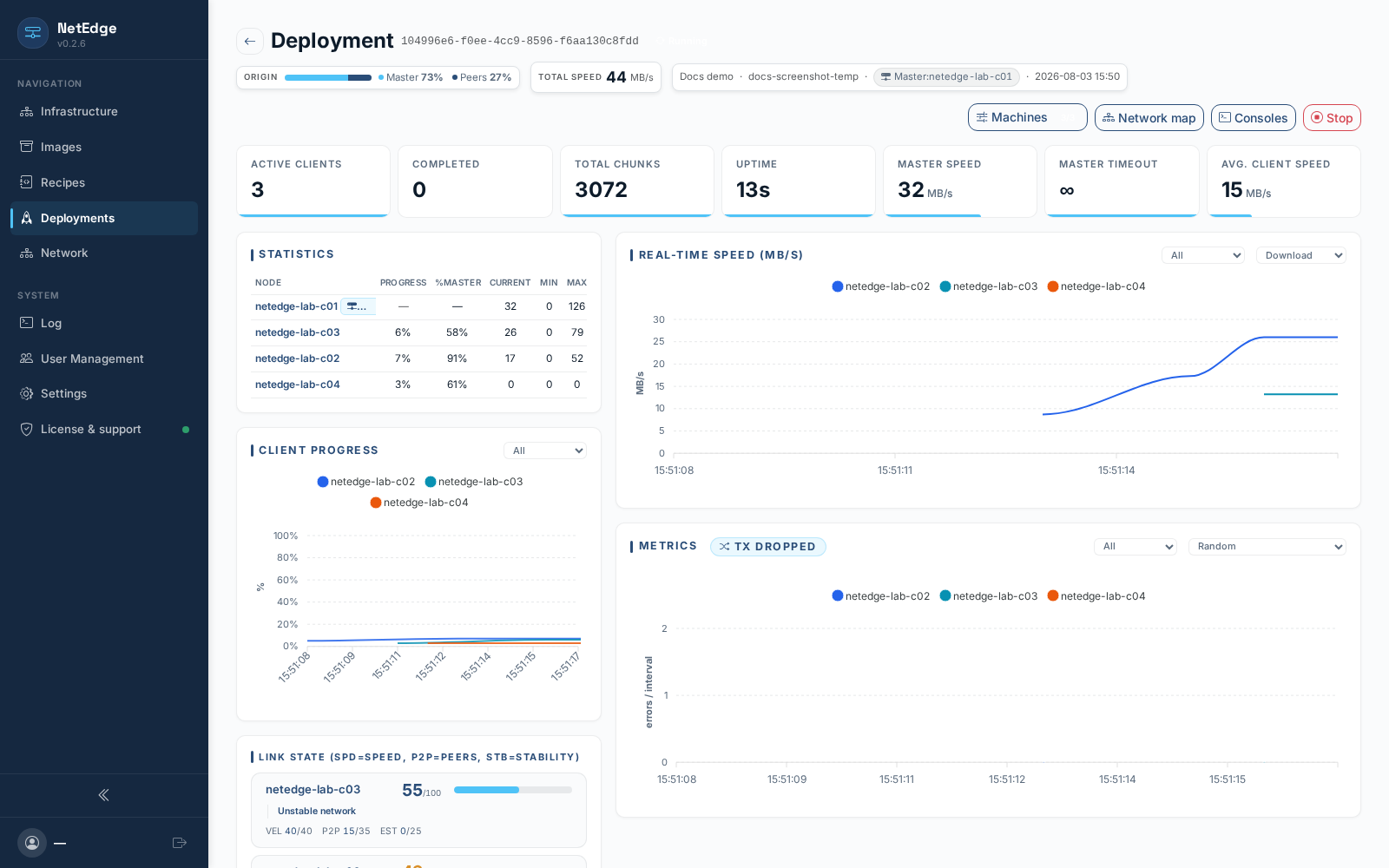Image resolution: width=1389 pixels, height=868 pixels.
Task: Open the Random metric selector dropdown
Action: coord(1267,546)
